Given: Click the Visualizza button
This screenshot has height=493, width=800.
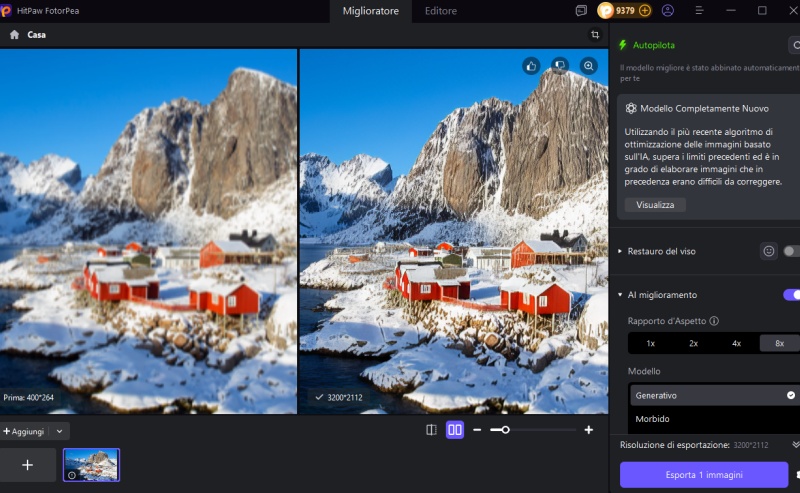Looking at the screenshot, I should pos(655,205).
